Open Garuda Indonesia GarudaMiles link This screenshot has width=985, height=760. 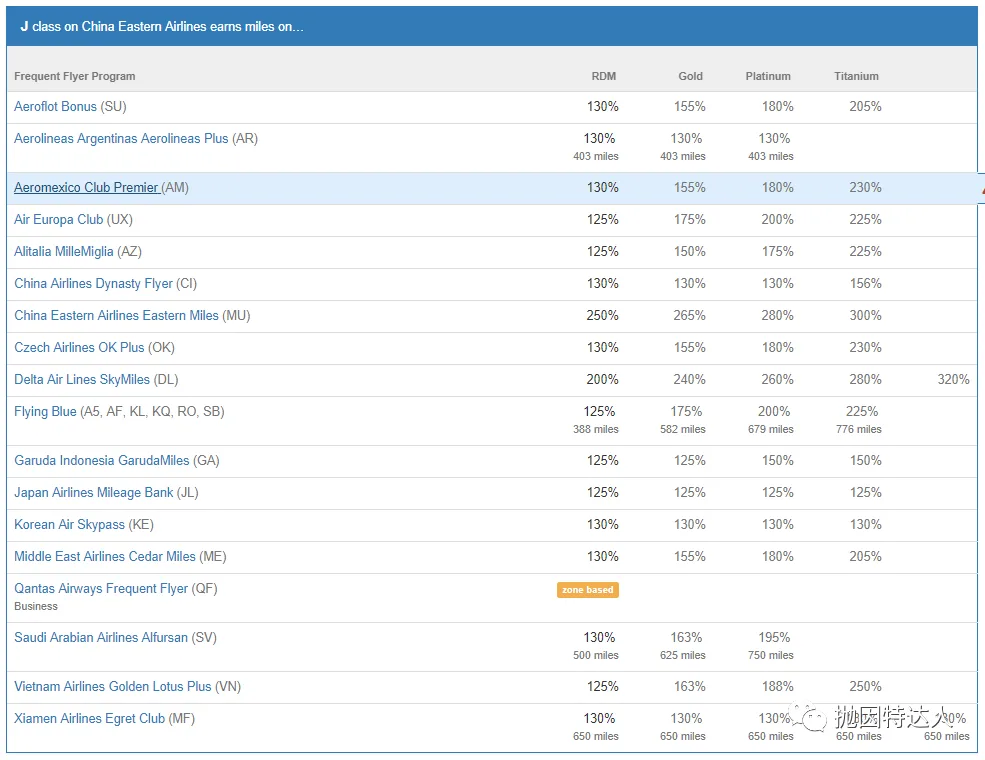(102, 461)
